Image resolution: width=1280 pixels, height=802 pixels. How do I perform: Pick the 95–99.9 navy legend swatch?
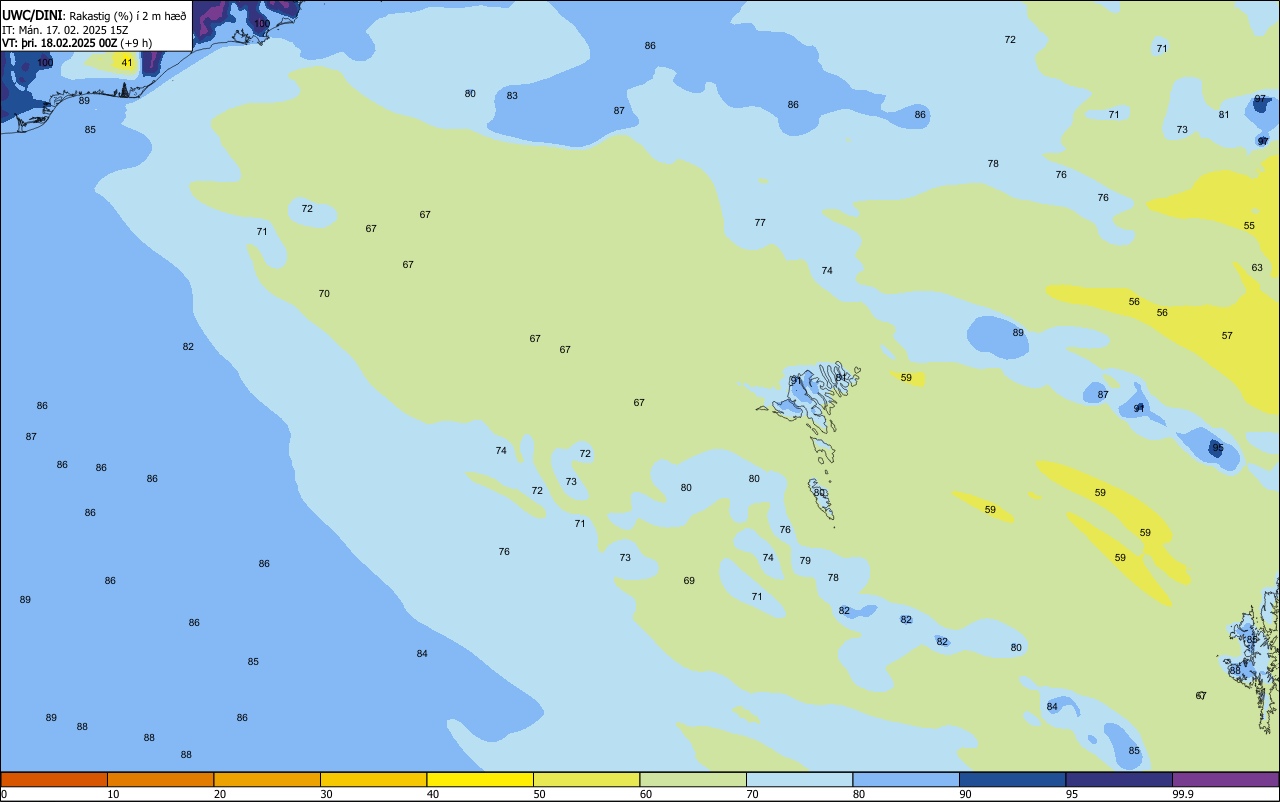point(1119,779)
